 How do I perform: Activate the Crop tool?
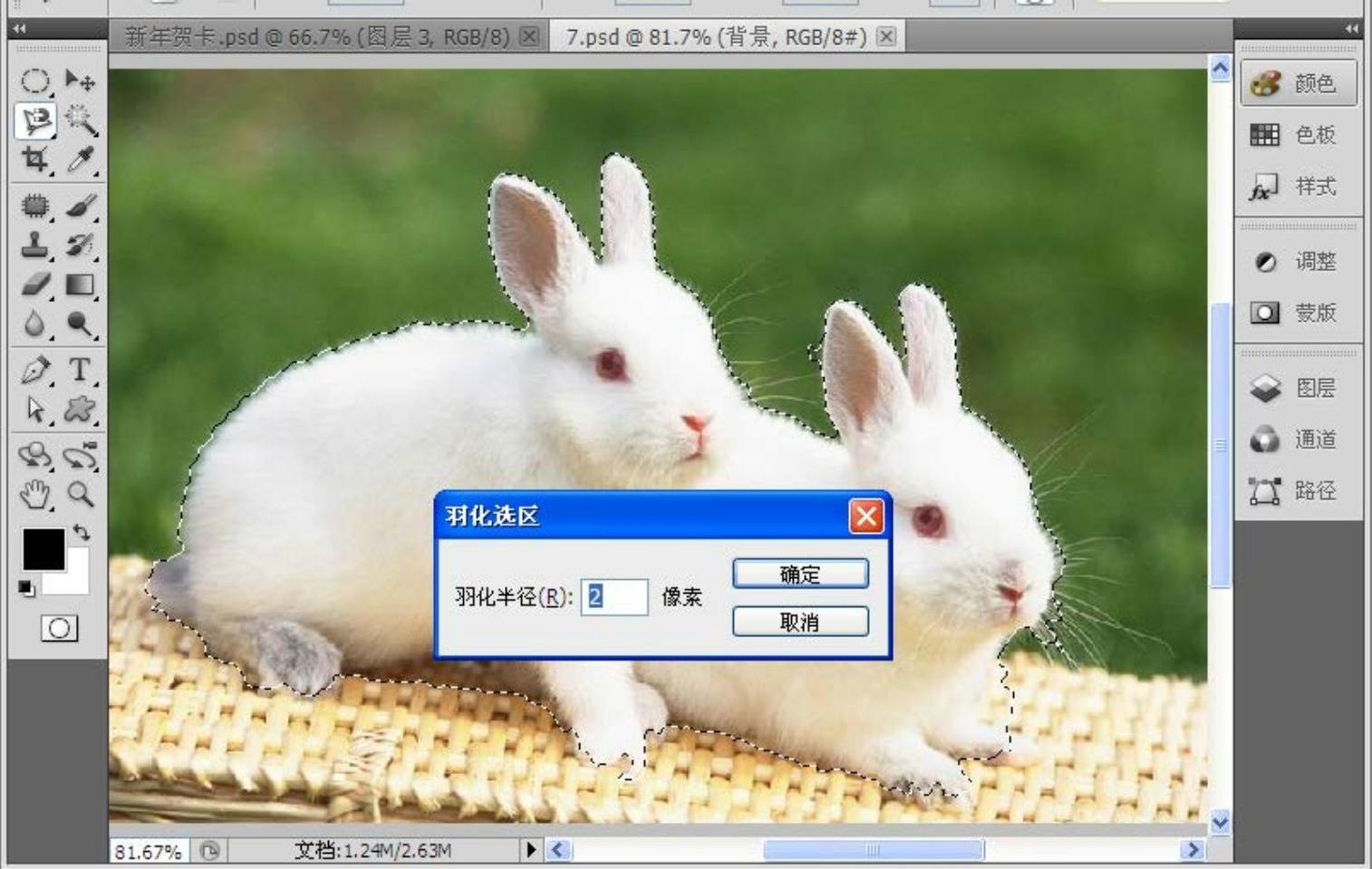[x=34, y=159]
